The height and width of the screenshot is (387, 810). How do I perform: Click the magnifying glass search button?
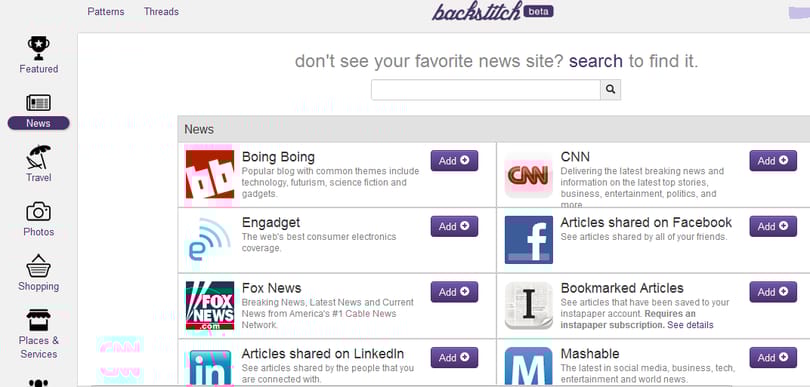610,89
